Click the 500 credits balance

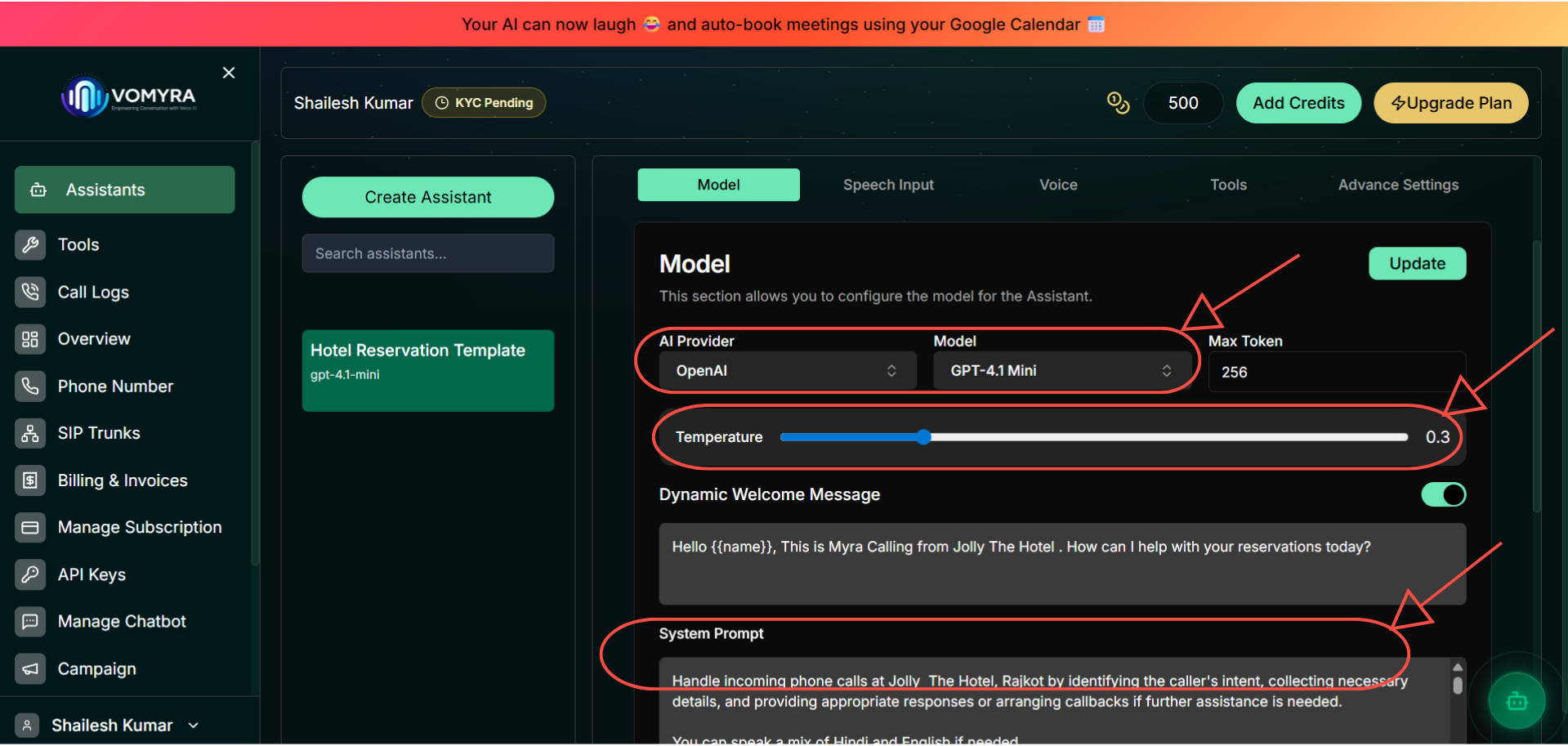(1183, 103)
